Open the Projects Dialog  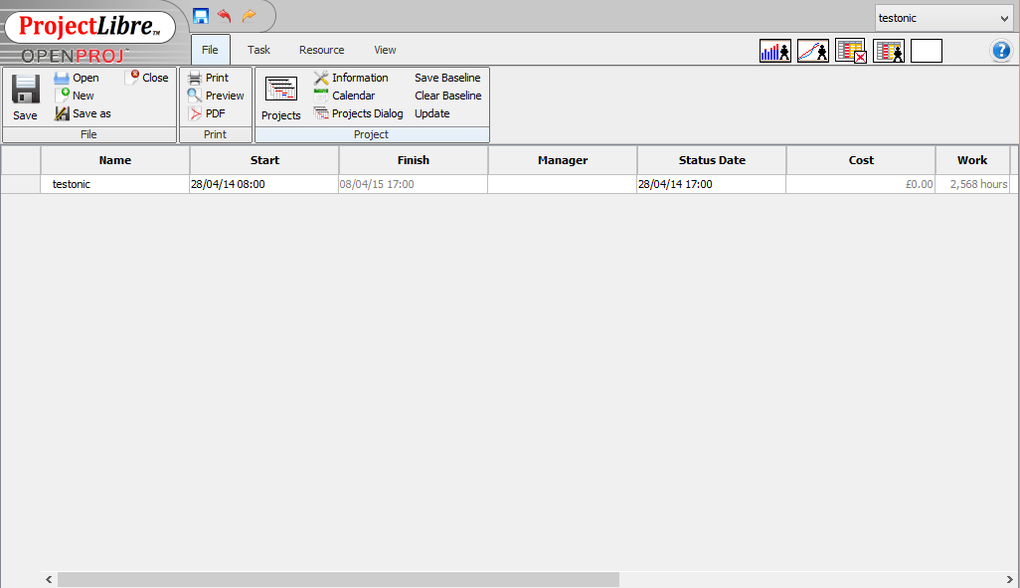coord(358,113)
